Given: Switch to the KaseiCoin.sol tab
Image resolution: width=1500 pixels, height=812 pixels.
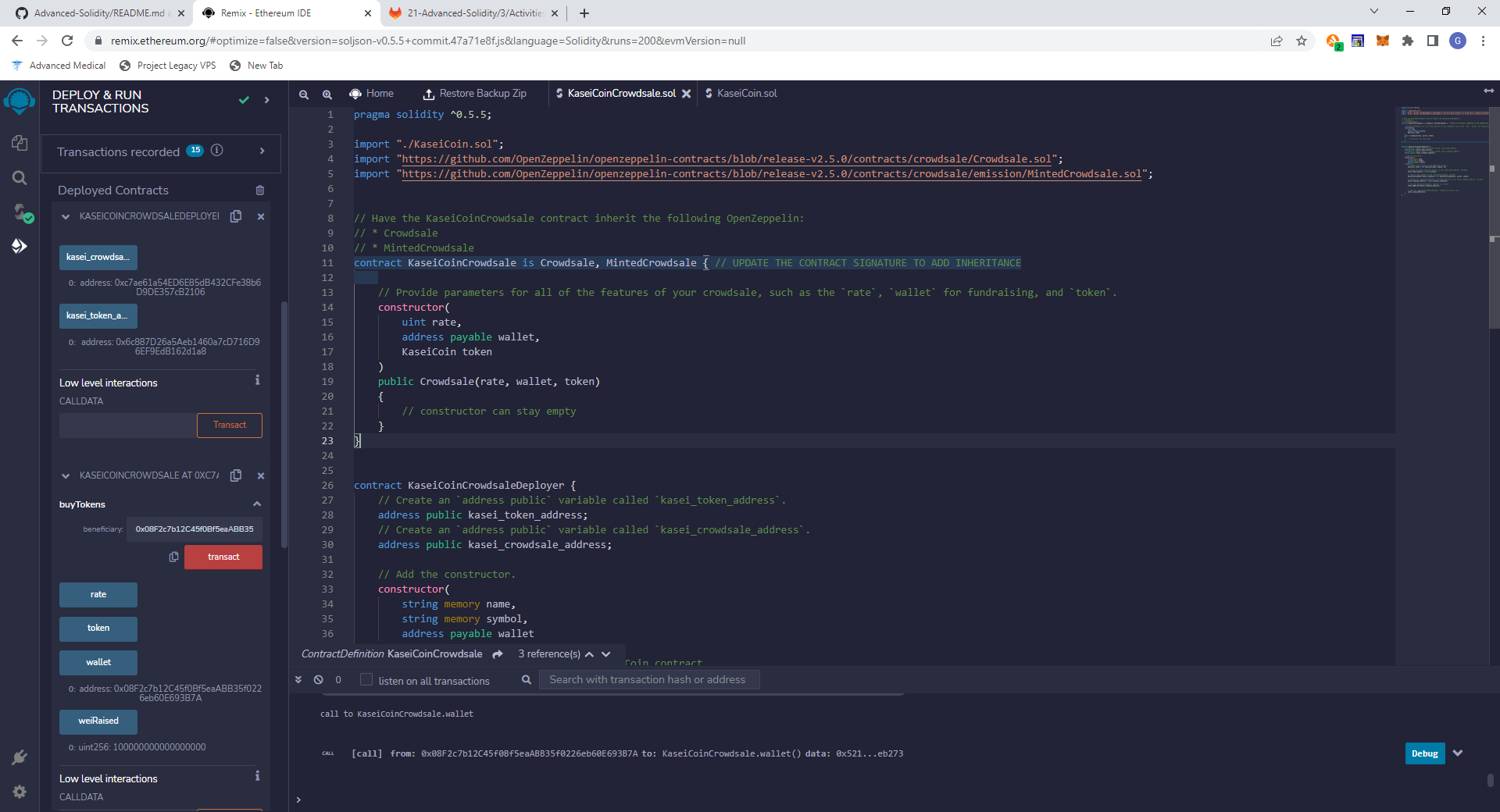Looking at the screenshot, I should pos(741,94).
